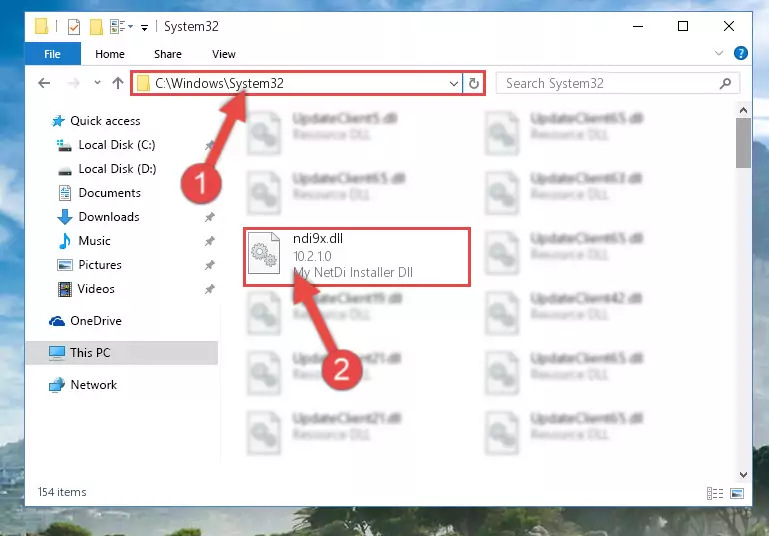Switch to the Share ribbon tab
Image resolution: width=769 pixels, height=536 pixels.
click(168, 54)
